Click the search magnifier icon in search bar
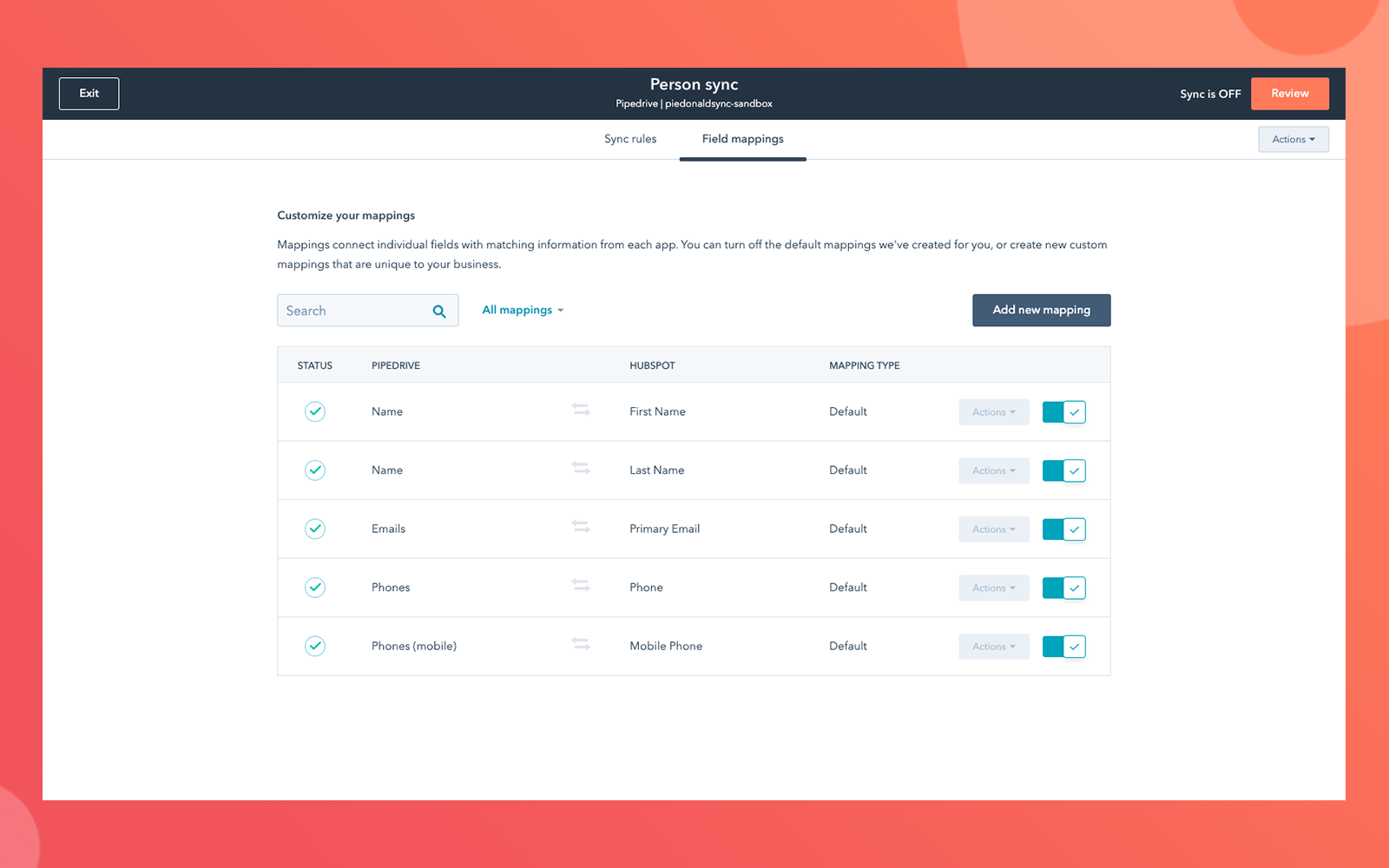 439,310
